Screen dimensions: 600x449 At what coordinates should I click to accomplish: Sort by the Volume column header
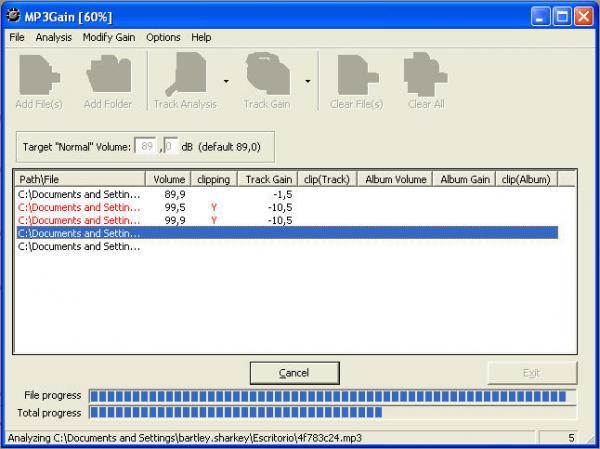(x=168, y=179)
